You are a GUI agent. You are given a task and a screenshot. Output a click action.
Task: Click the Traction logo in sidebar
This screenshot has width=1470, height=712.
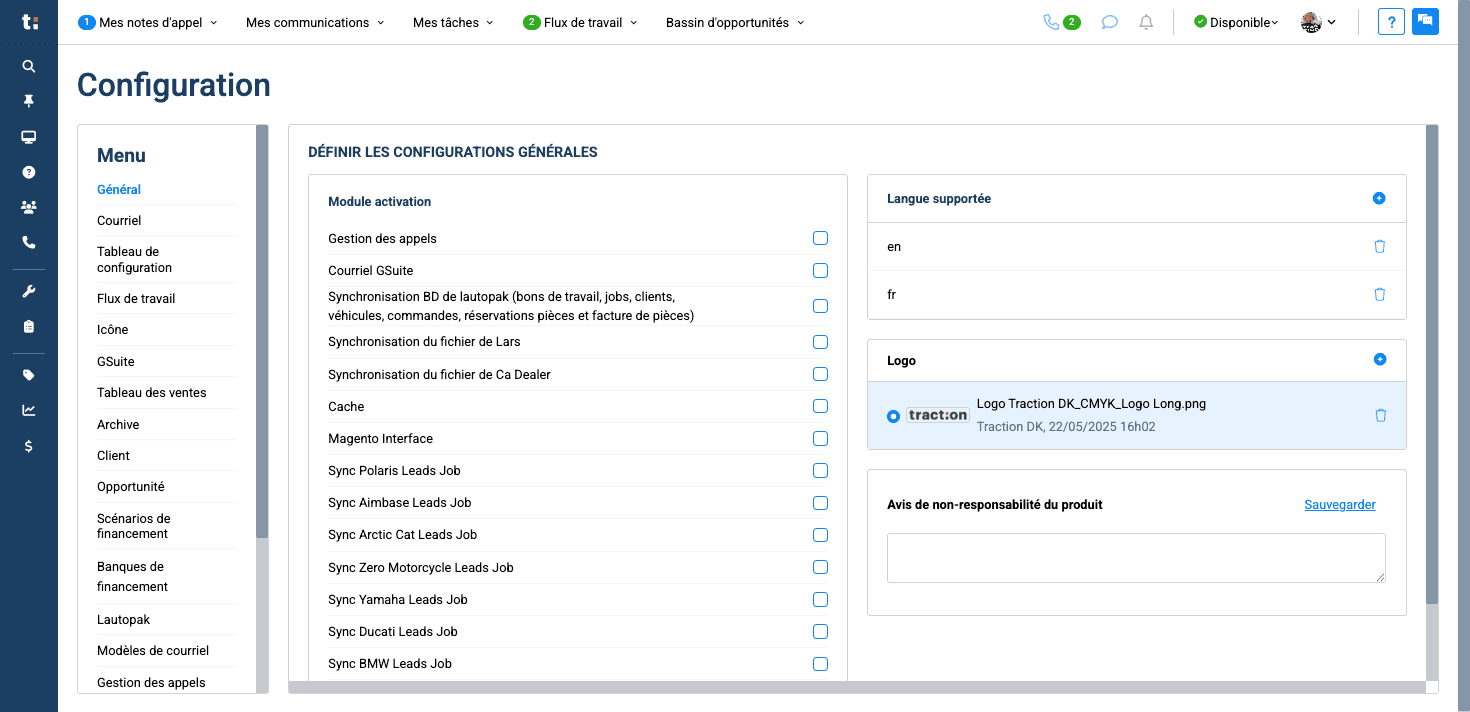(29, 22)
